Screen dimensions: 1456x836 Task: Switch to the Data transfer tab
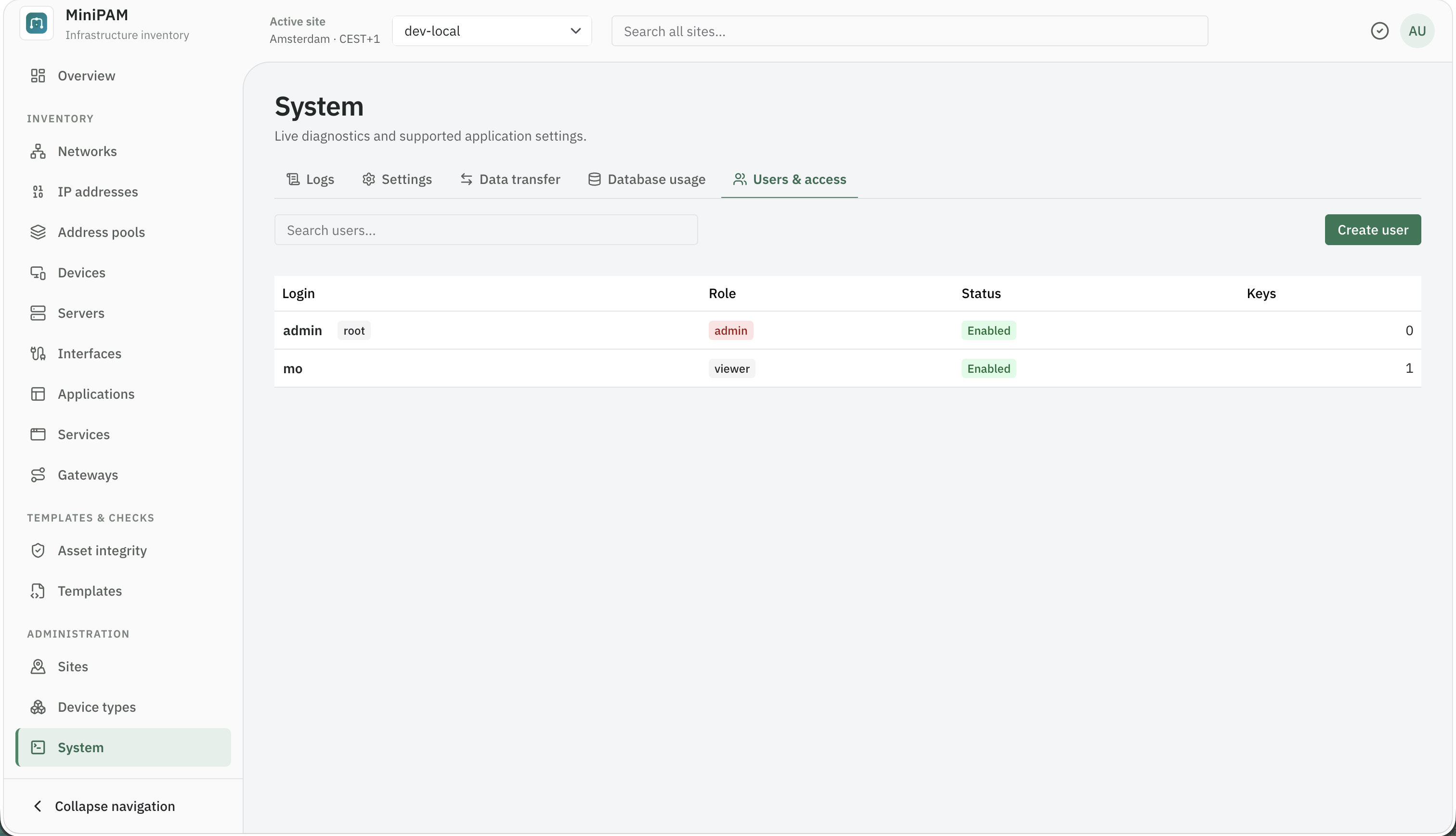tap(510, 180)
